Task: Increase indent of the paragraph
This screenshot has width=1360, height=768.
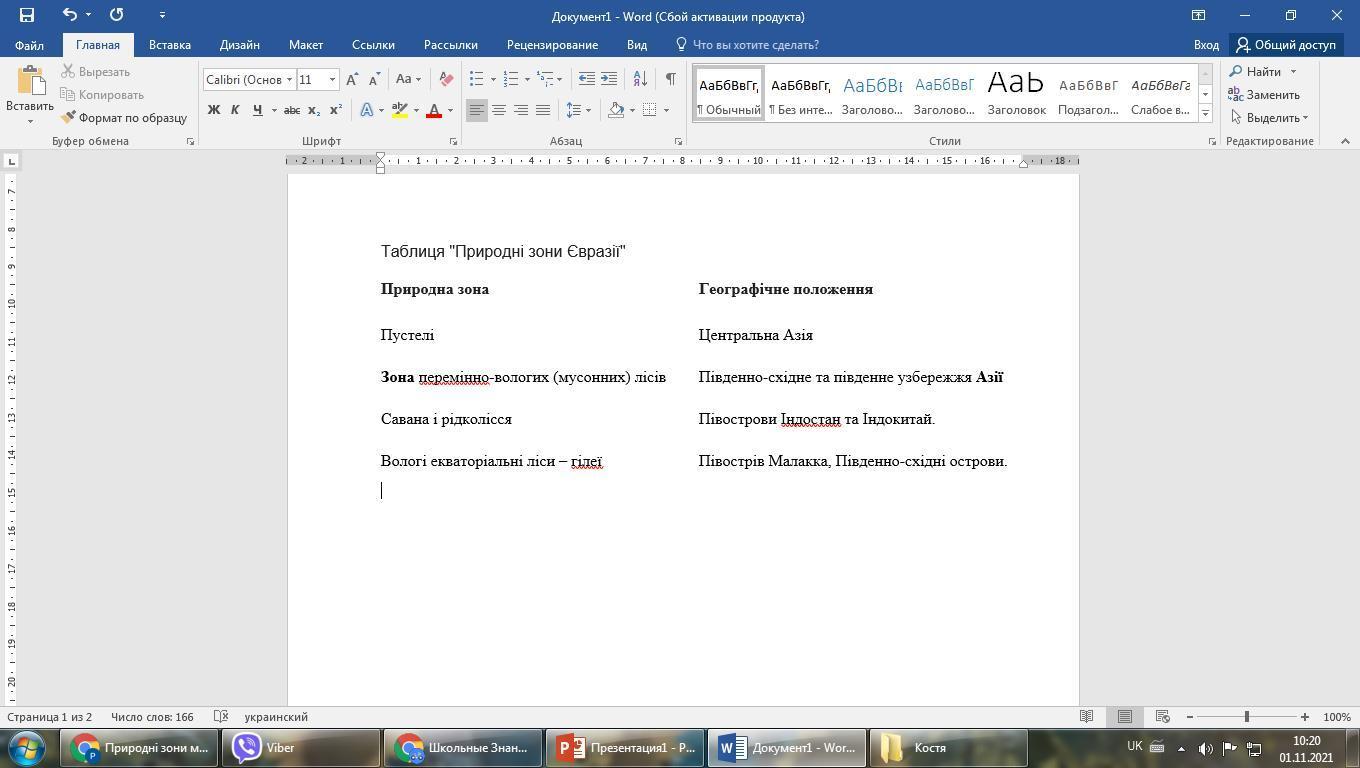Action: [x=609, y=79]
